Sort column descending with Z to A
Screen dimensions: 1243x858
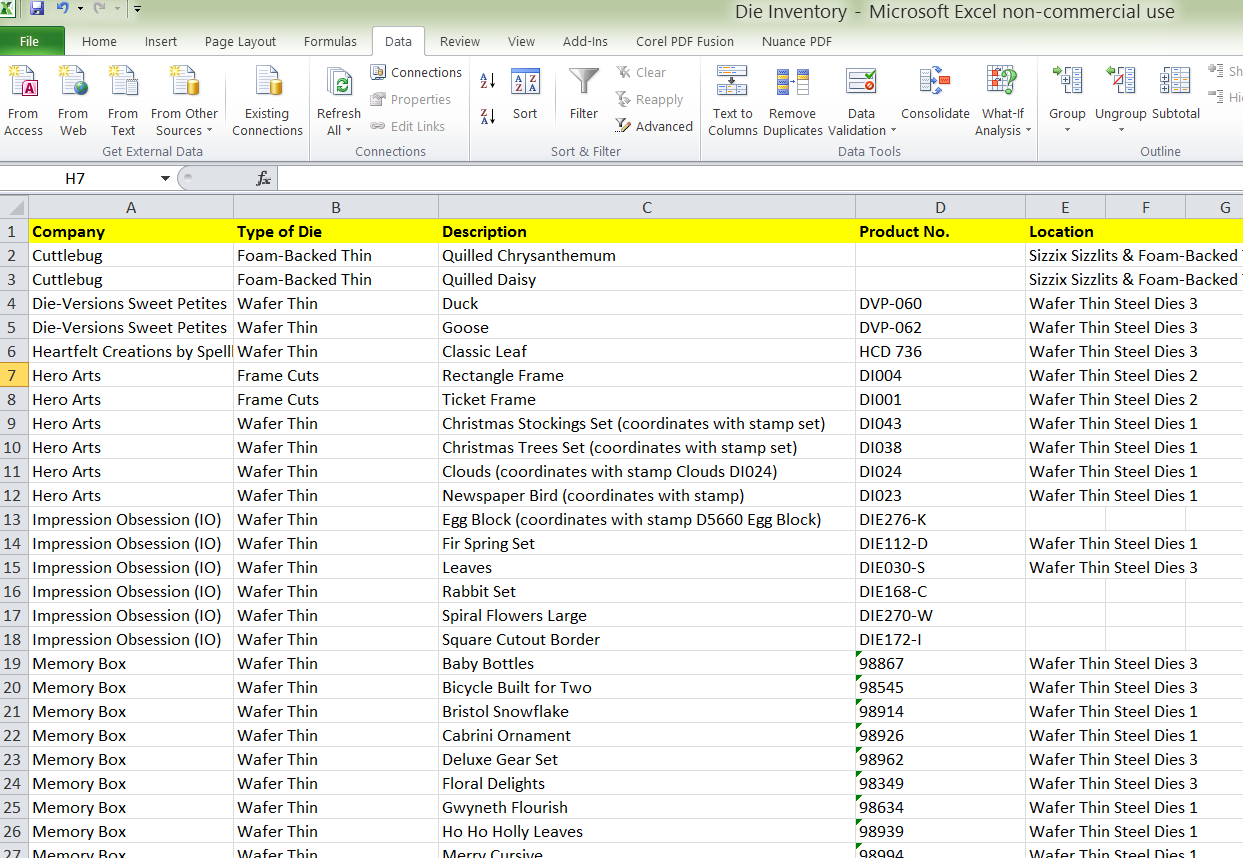coord(488,116)
